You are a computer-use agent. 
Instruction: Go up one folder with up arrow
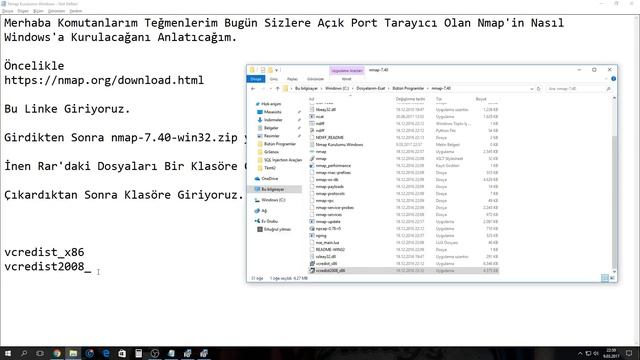tap(278, 89)
